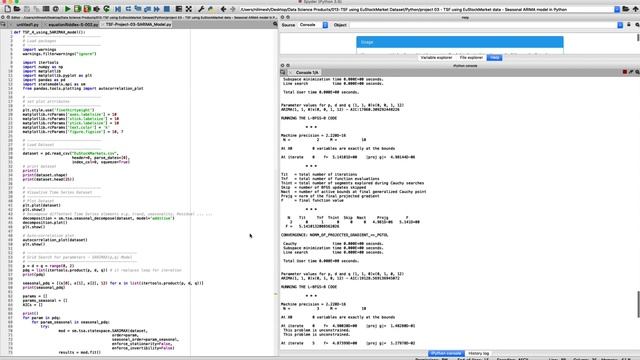Click the debug Step Into icon
Viewport: 640px width, 360px height.
pyautogui.click(x=138, y=9)
